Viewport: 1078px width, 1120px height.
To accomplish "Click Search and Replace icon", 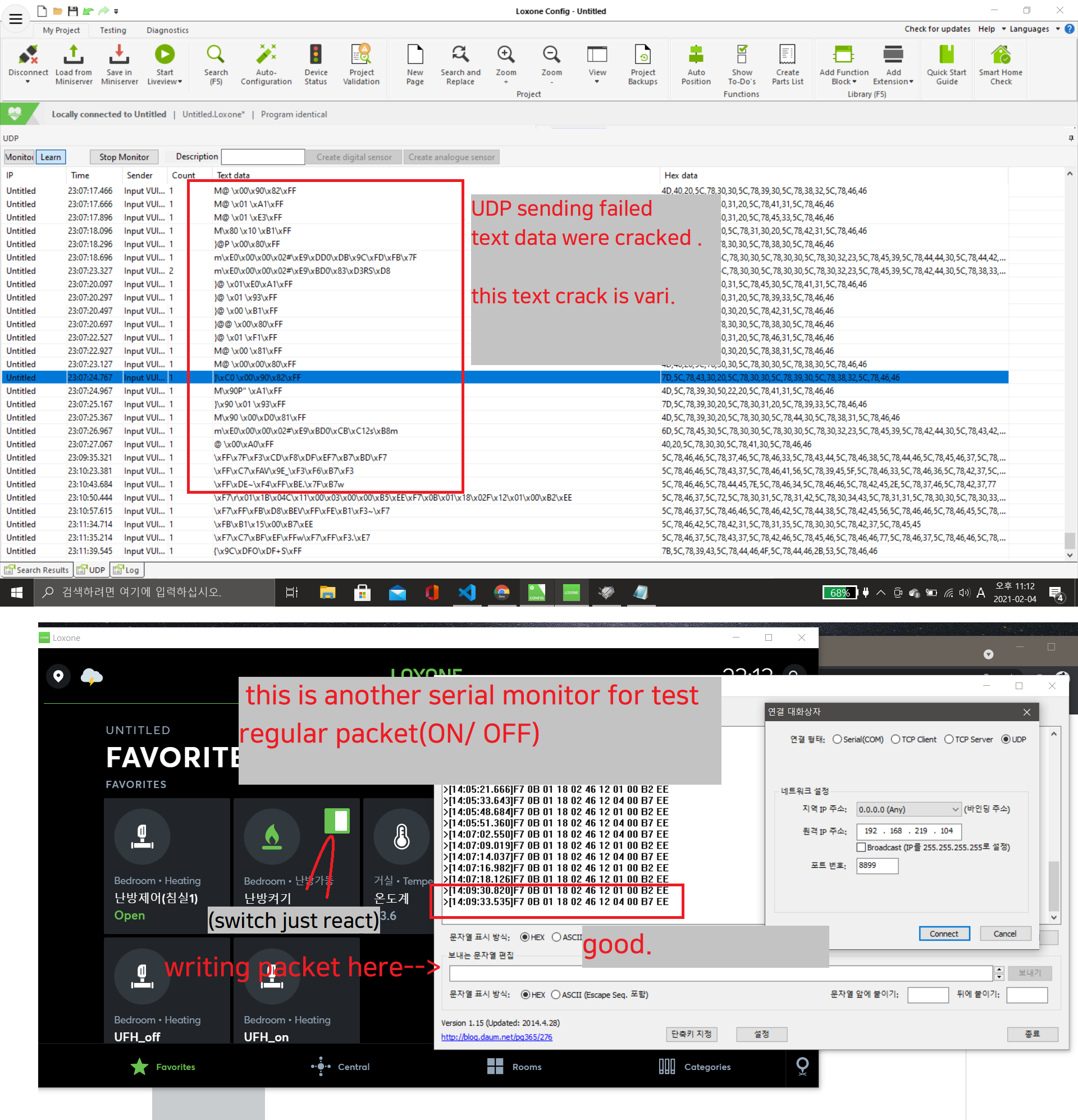I will tap(460, 56).
